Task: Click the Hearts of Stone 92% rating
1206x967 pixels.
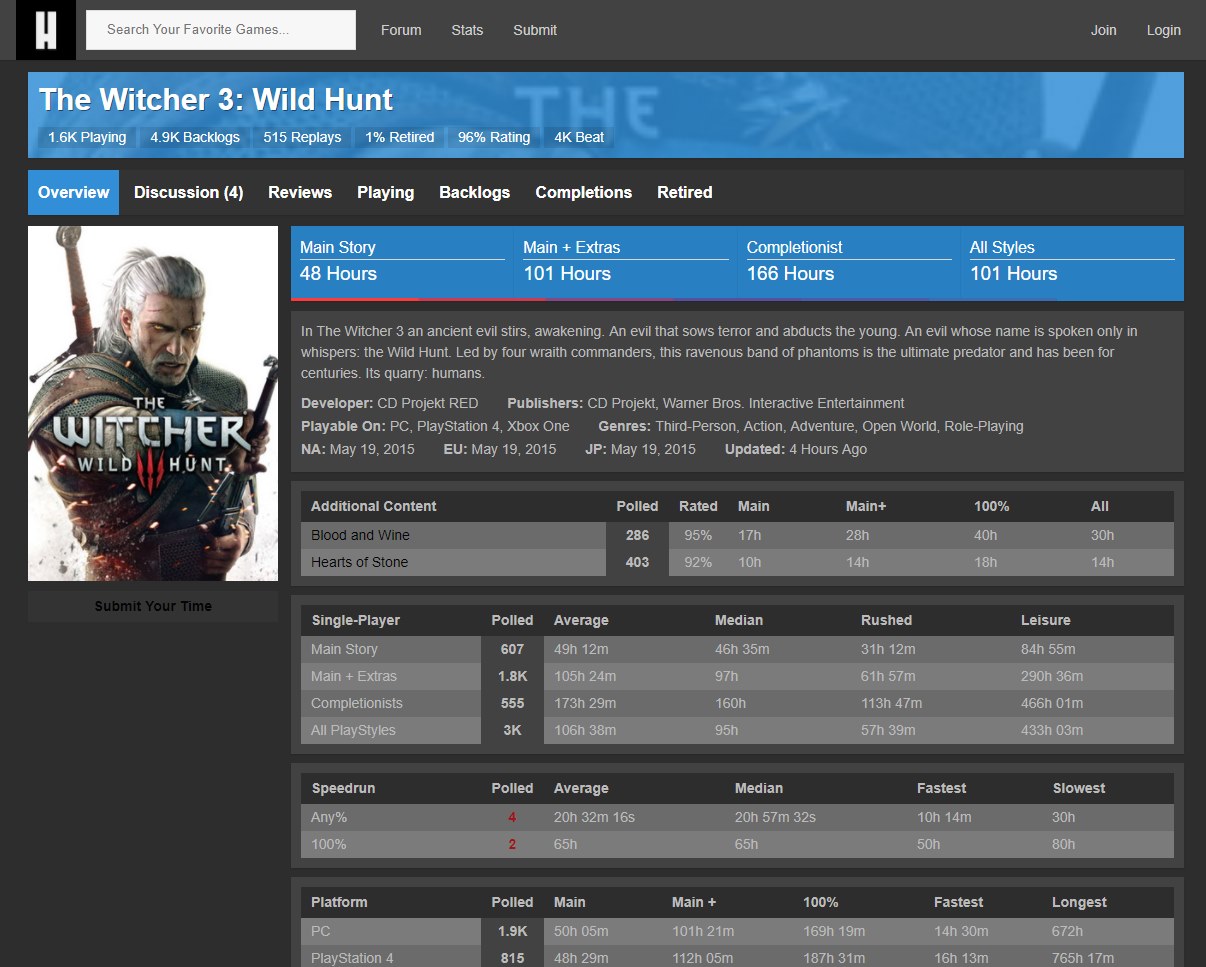Action: 698,562
